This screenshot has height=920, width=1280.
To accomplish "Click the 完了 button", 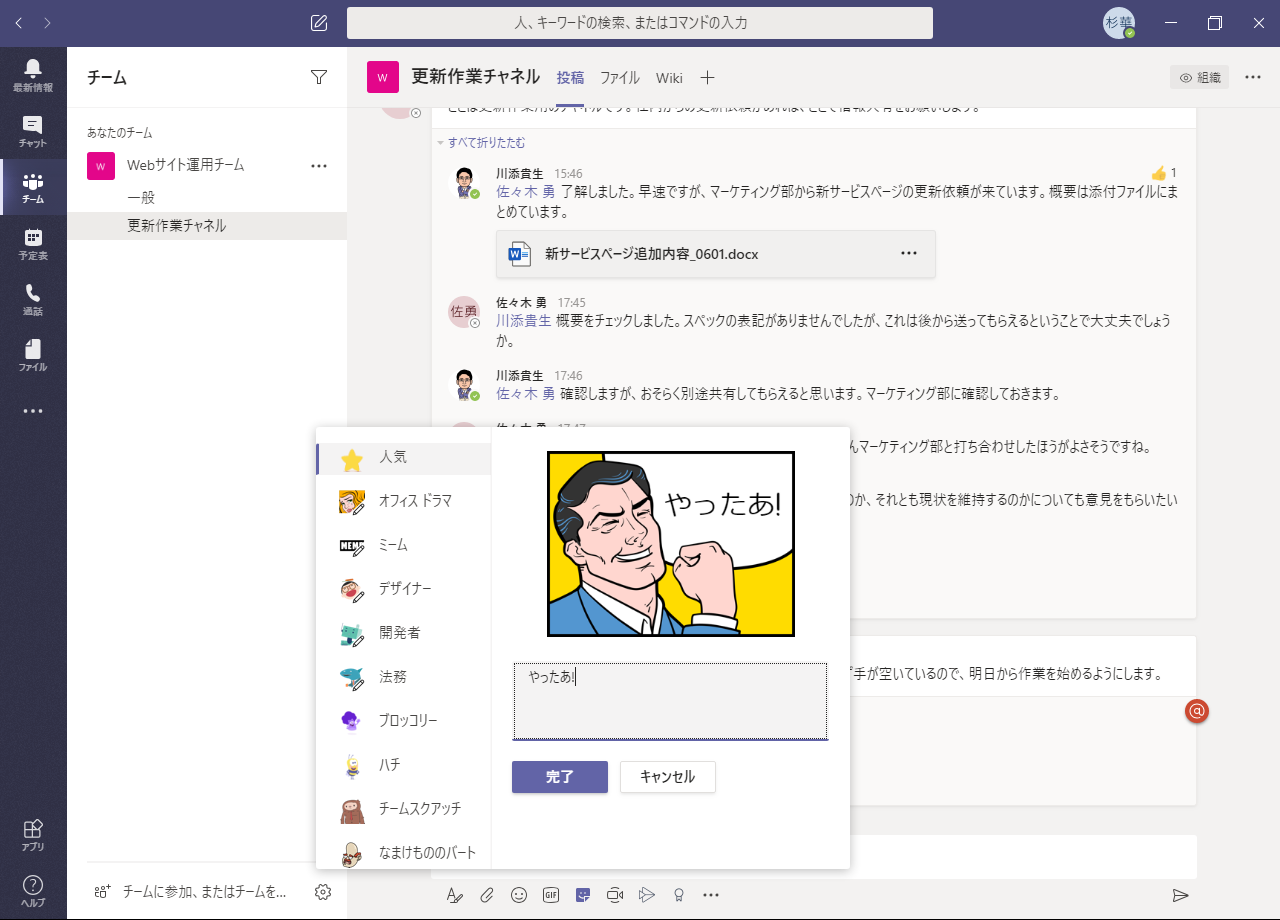I will (x=560, y=777).
